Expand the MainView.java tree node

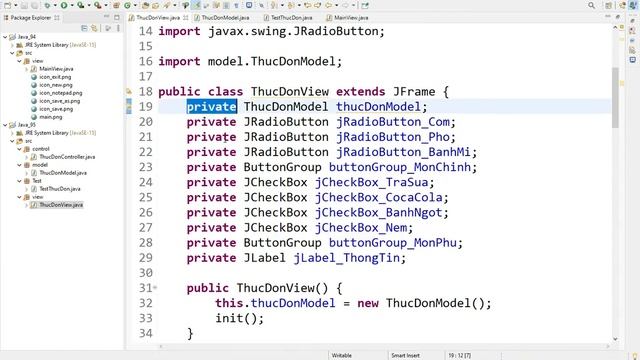[x=27, y=69]
